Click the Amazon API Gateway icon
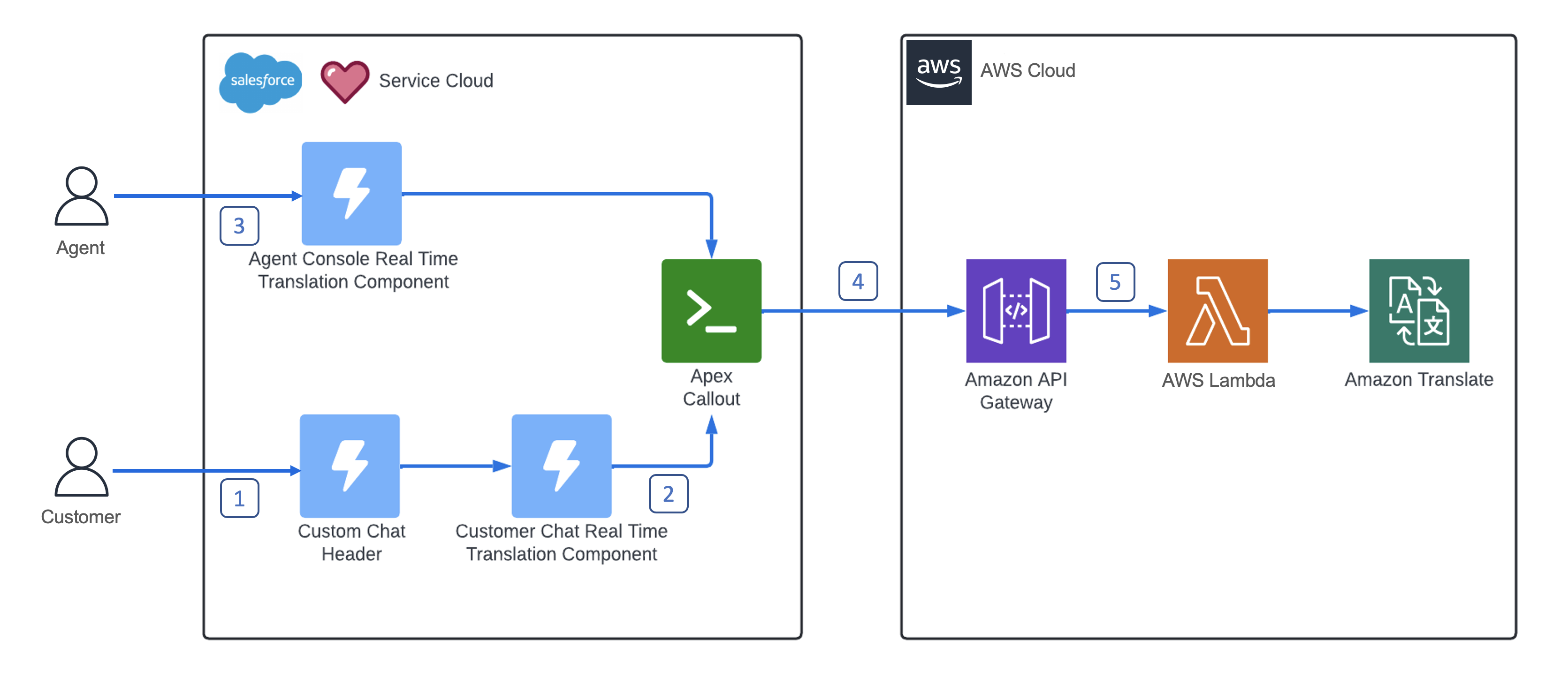The image size is (1568, 678). tap(1015, 311)
